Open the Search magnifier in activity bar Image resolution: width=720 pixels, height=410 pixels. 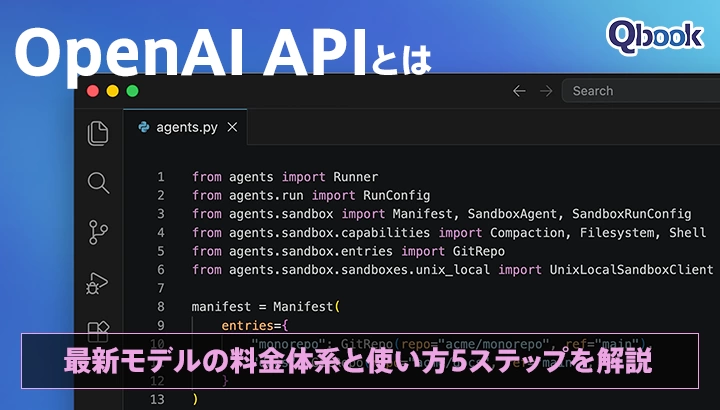[x=98, y=183]
